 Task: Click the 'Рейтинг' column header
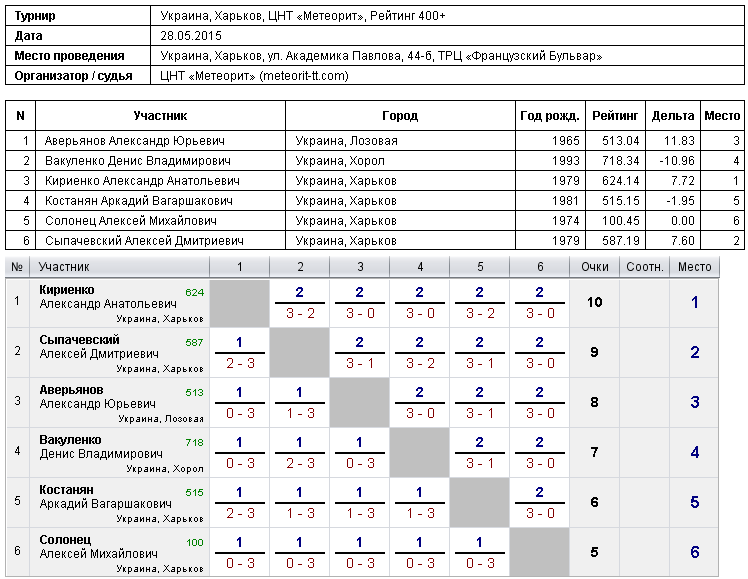point(615,115)
